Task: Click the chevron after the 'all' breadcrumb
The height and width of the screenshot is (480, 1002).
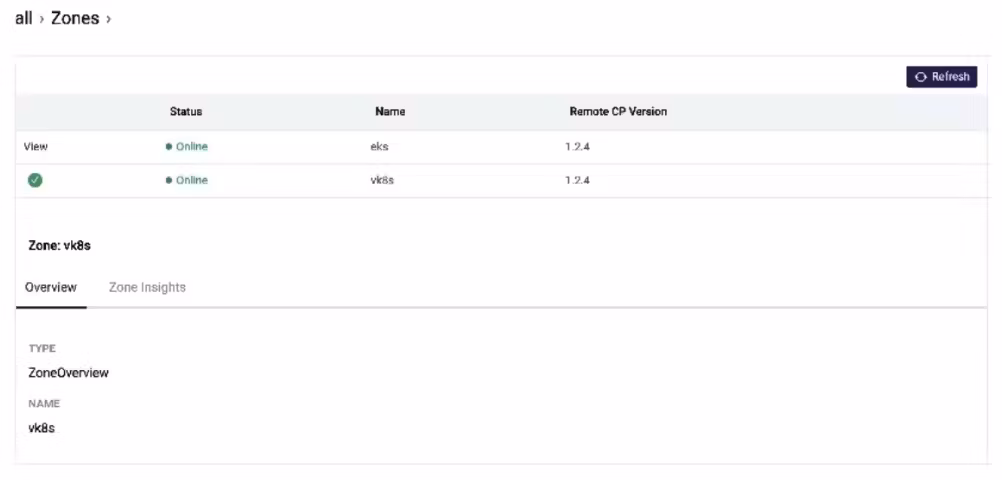Action: (42, 20)
